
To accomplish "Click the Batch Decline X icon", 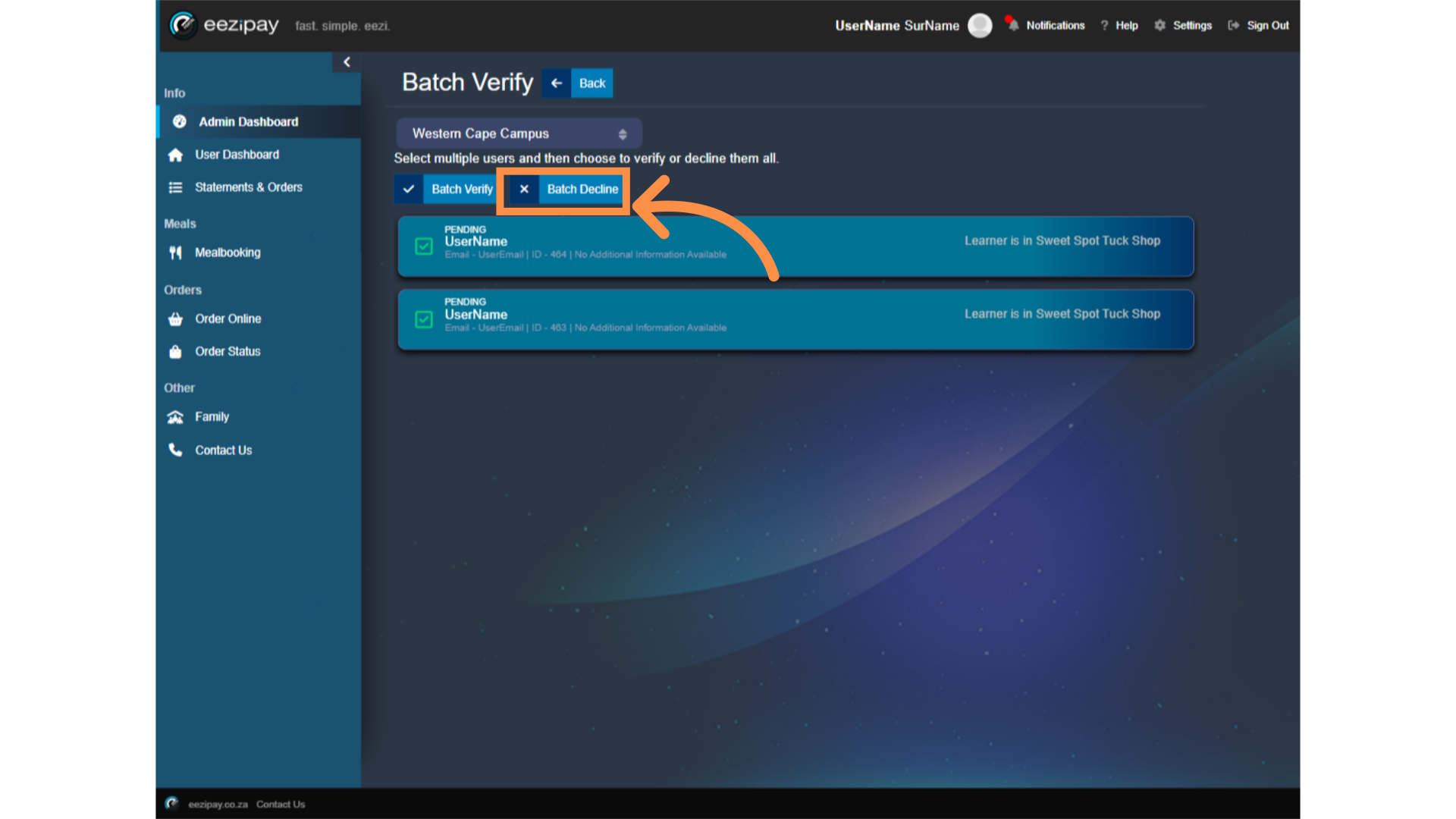I will [524, 190].
